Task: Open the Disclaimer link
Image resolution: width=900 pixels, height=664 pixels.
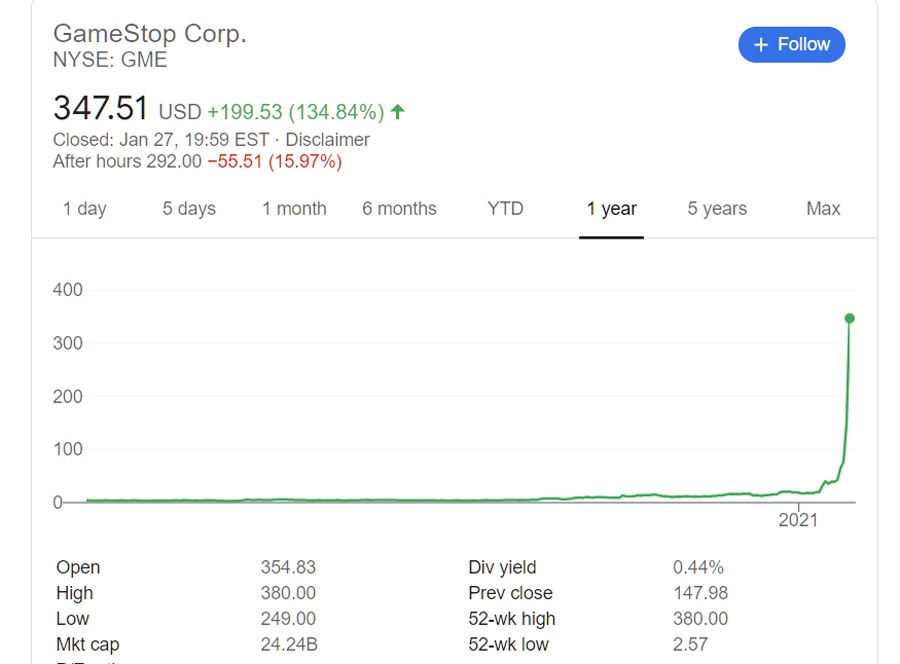Action: (x=327, y=140)
